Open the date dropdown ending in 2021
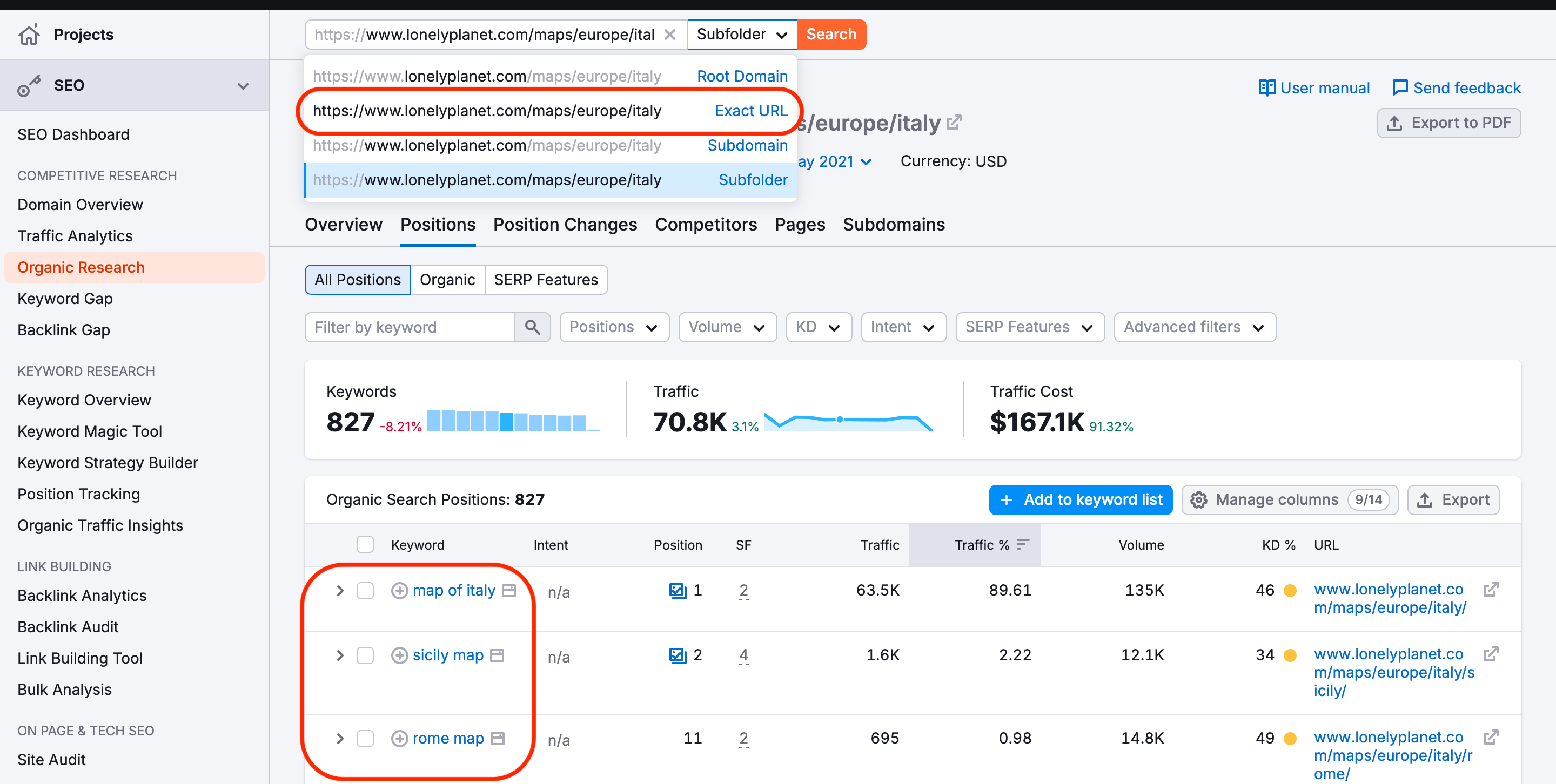Viewport: 1556px width, 784px height. tap(834, 162)
